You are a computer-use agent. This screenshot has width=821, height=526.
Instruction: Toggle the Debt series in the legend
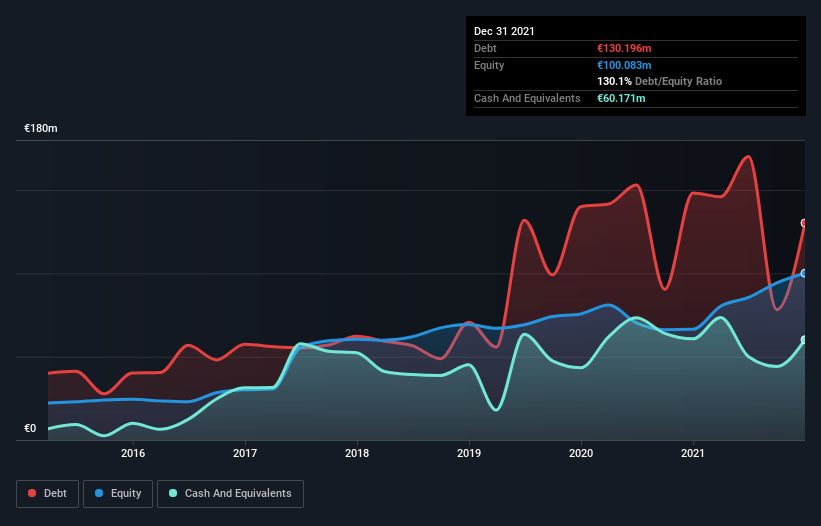tap(48, 494)
